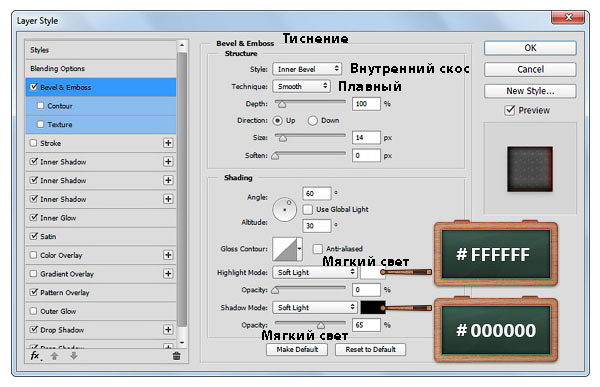Enable the Contour checkbox
The height and width of the screenshot is (387, 600).
pos(41,106)
